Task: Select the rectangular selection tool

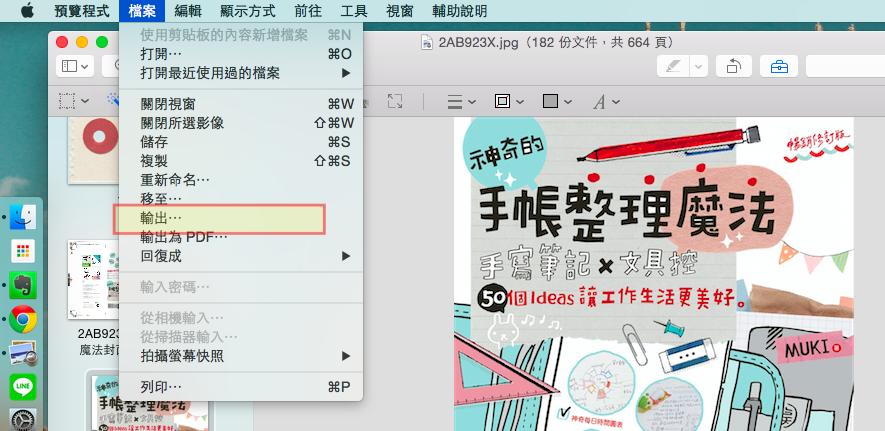Action: click(67, 101)
